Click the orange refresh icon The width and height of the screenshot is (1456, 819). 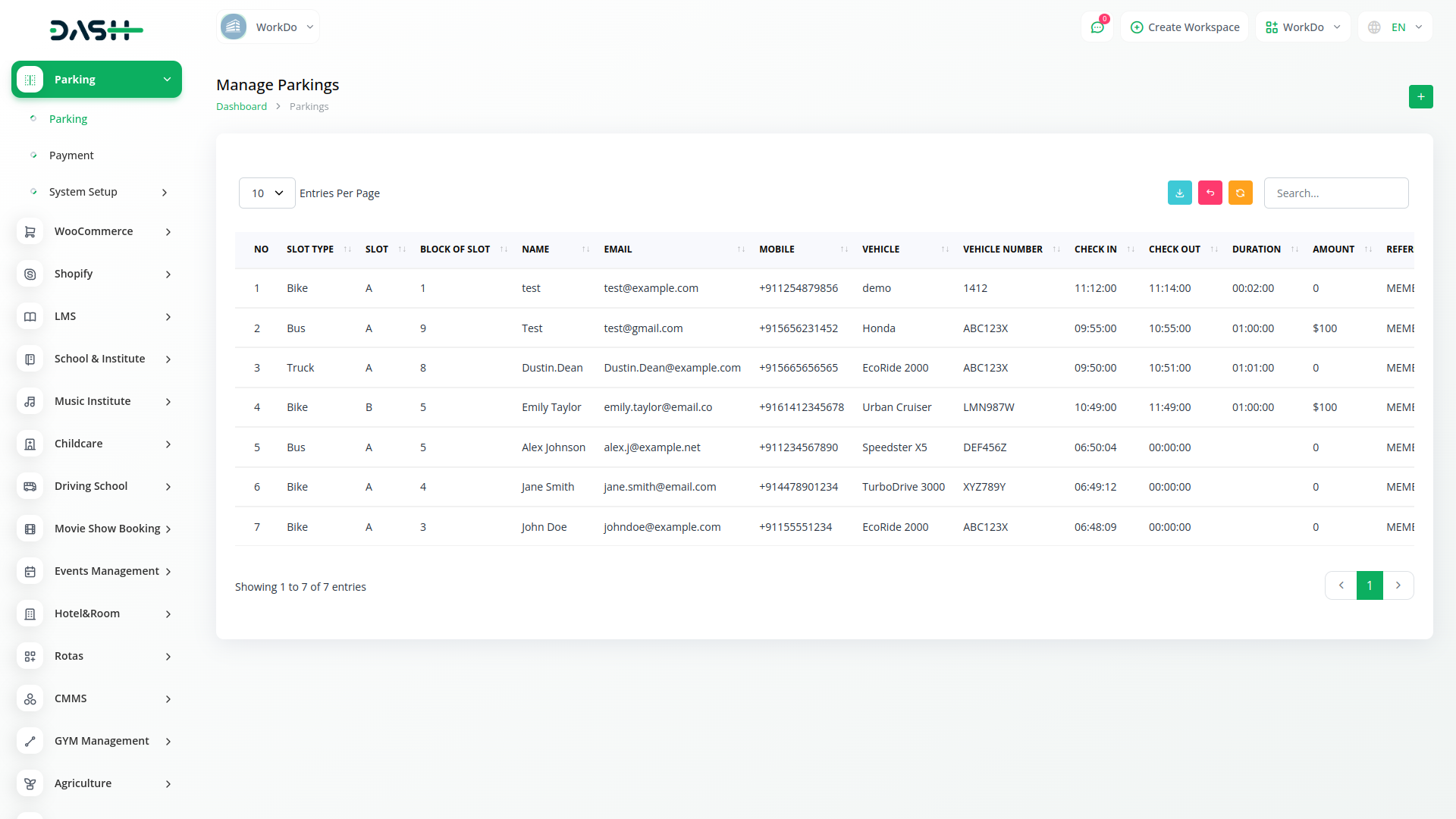(1240, 193)
